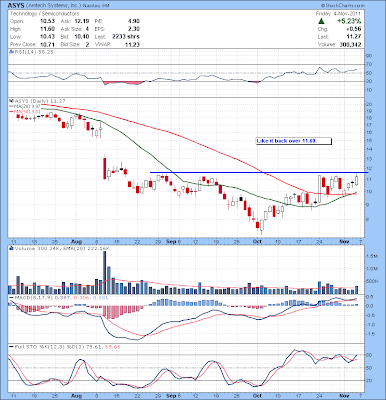
Task: Click the Ask price value 12.19
Action: (82, 21)
